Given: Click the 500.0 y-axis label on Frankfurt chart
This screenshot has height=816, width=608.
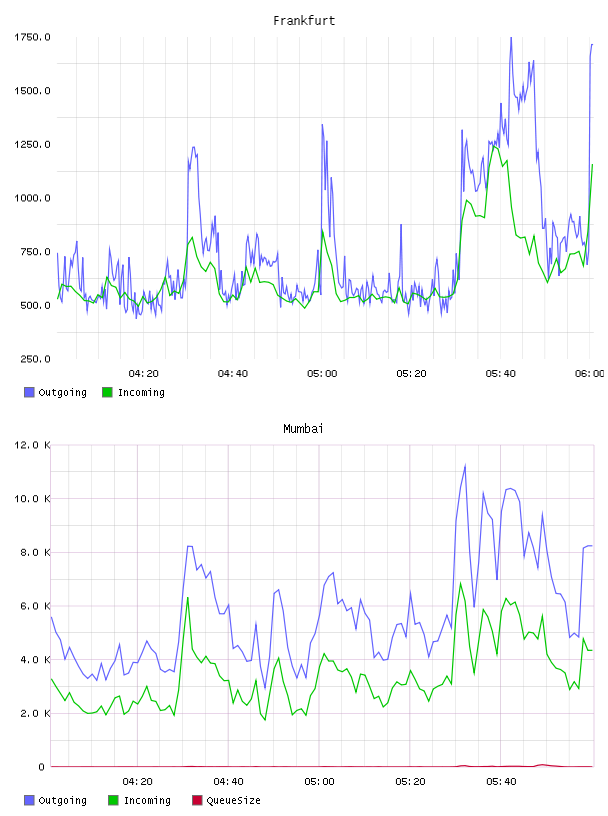Looking at the screenshot, I should pyautogui.click(x=35, y=305).
